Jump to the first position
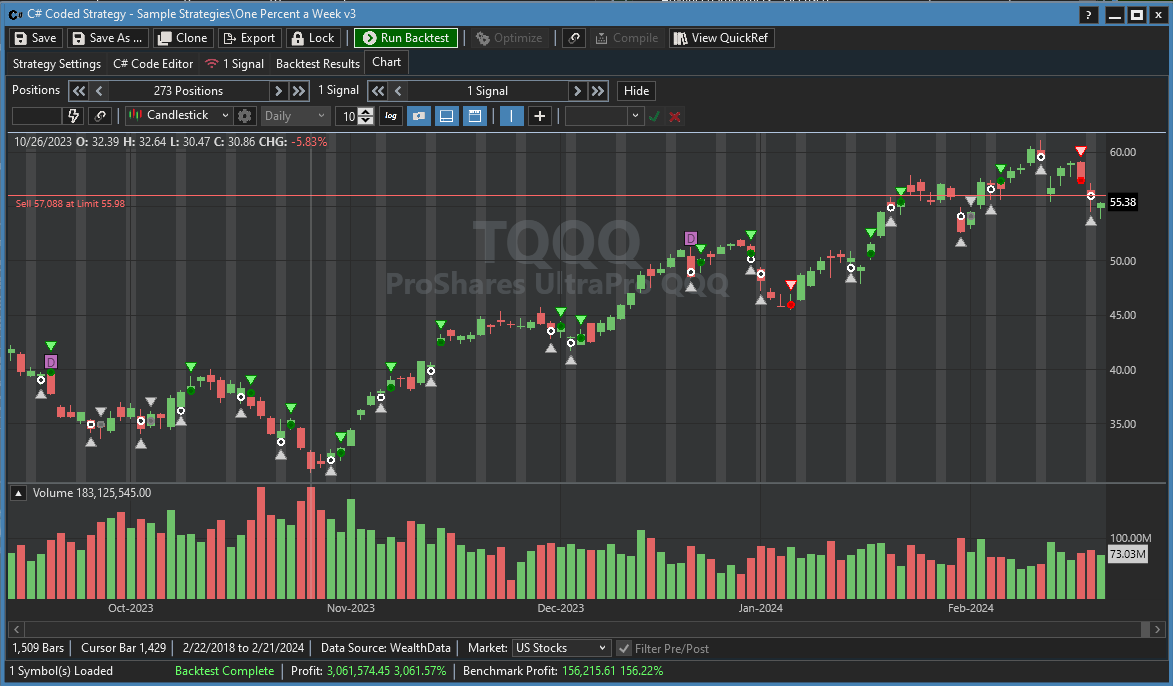This screenshot has width=1173, height=686. point(79,91)
